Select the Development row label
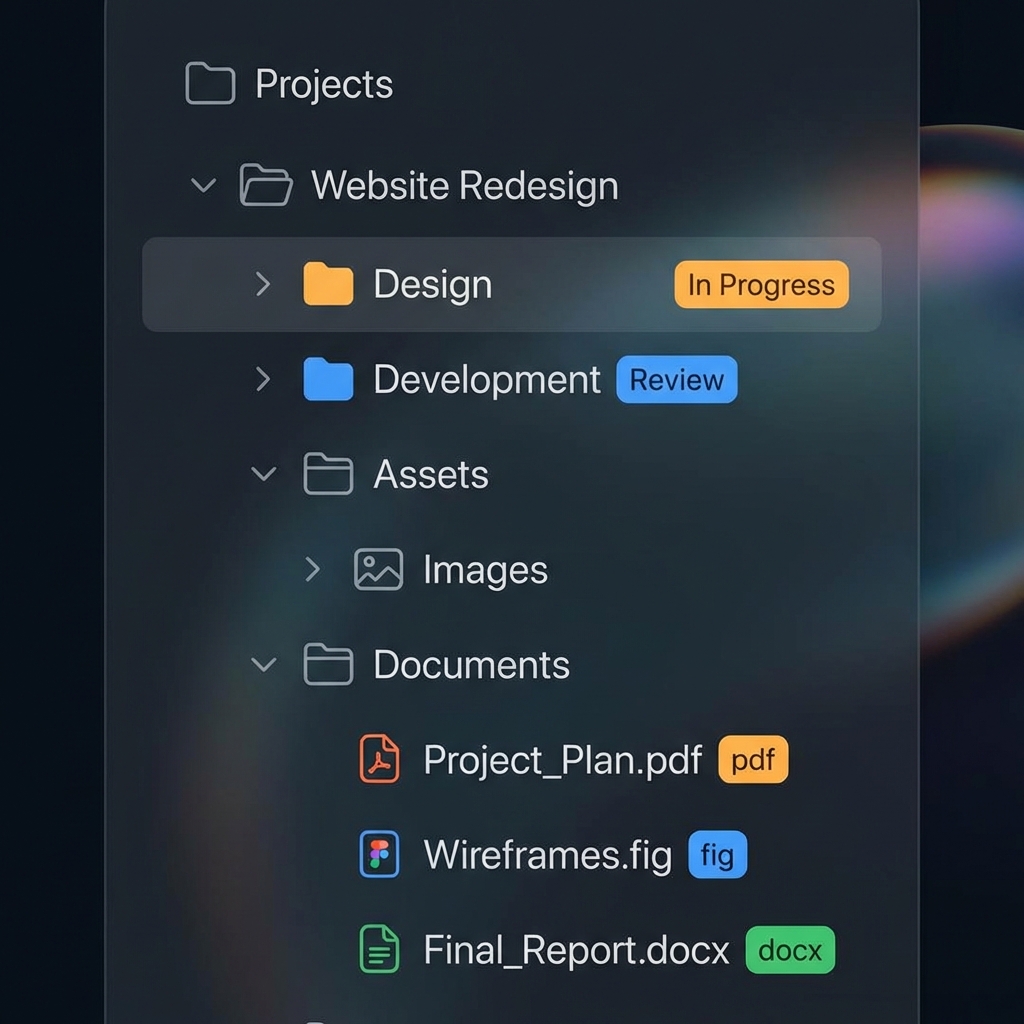This screenshot has width=1024, height=1024. 487,381
